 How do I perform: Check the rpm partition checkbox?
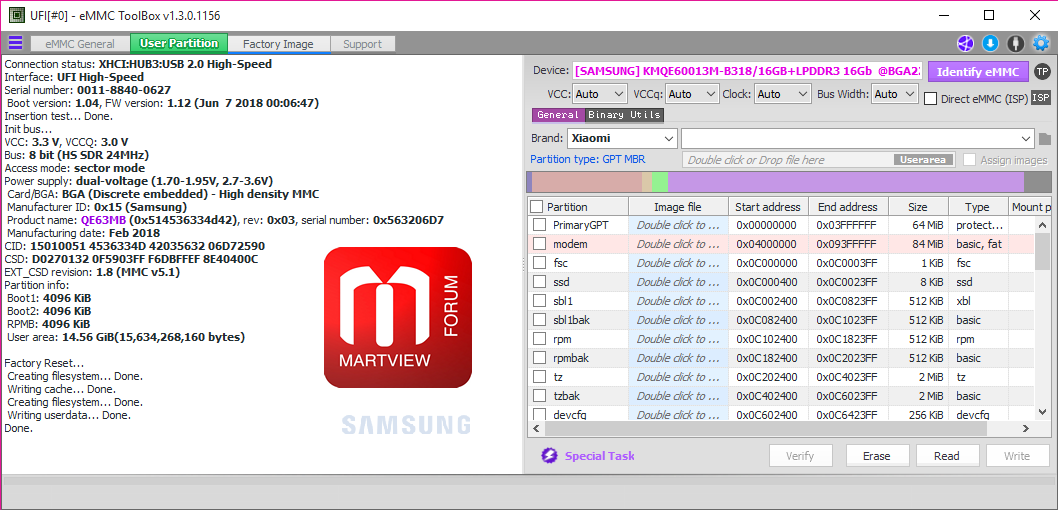[540, 339]
